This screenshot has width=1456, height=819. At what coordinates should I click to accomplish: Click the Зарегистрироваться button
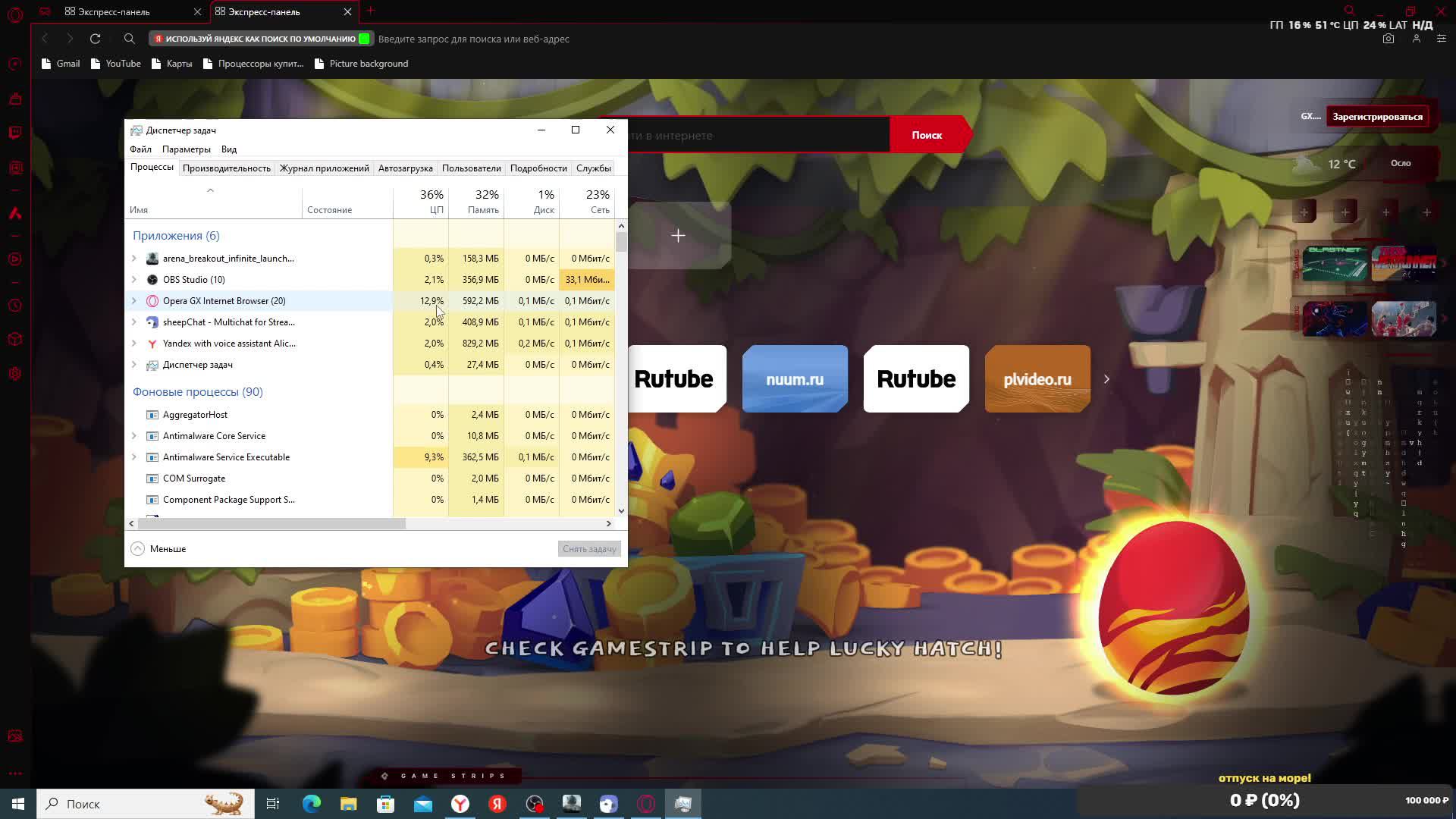point(1377,117)
